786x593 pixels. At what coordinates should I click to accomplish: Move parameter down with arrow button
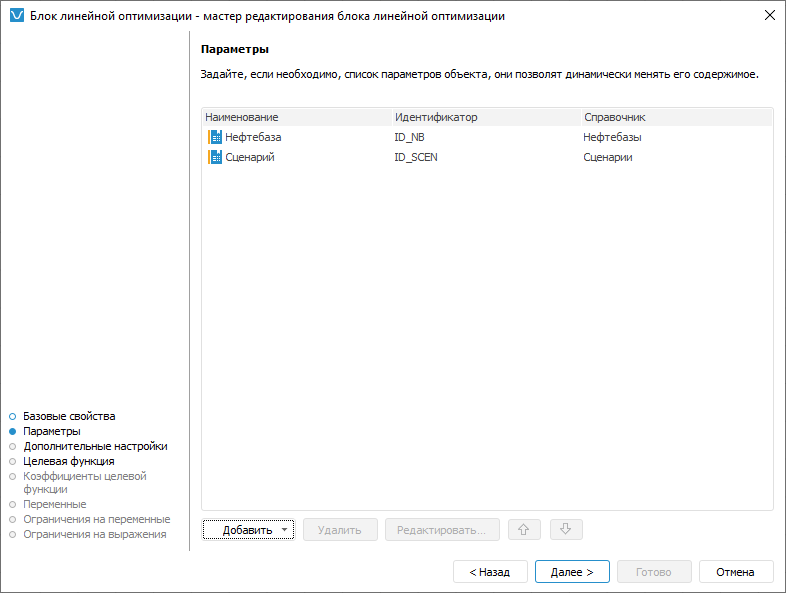(566, 529)
